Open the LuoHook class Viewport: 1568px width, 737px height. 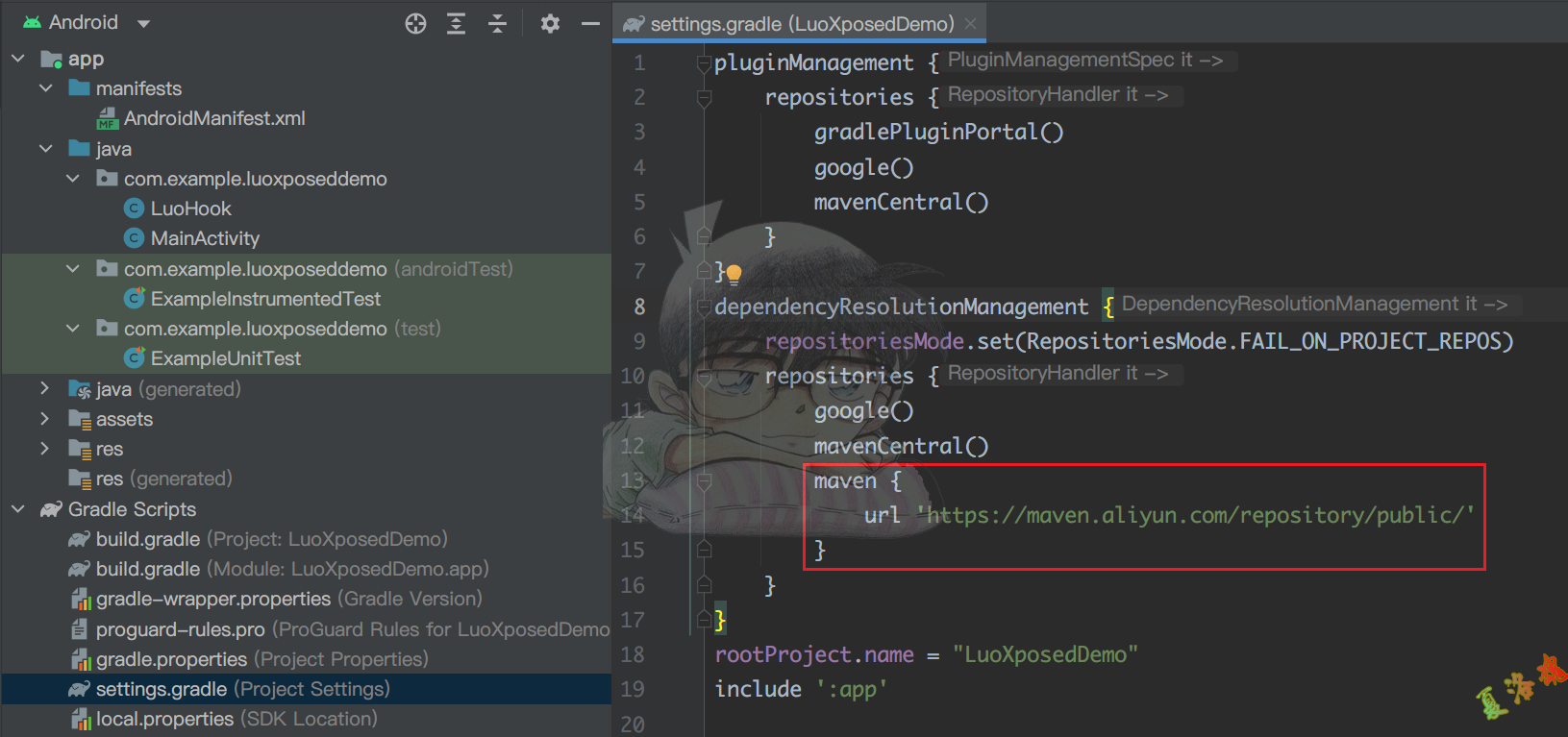[x=190, y=209]
